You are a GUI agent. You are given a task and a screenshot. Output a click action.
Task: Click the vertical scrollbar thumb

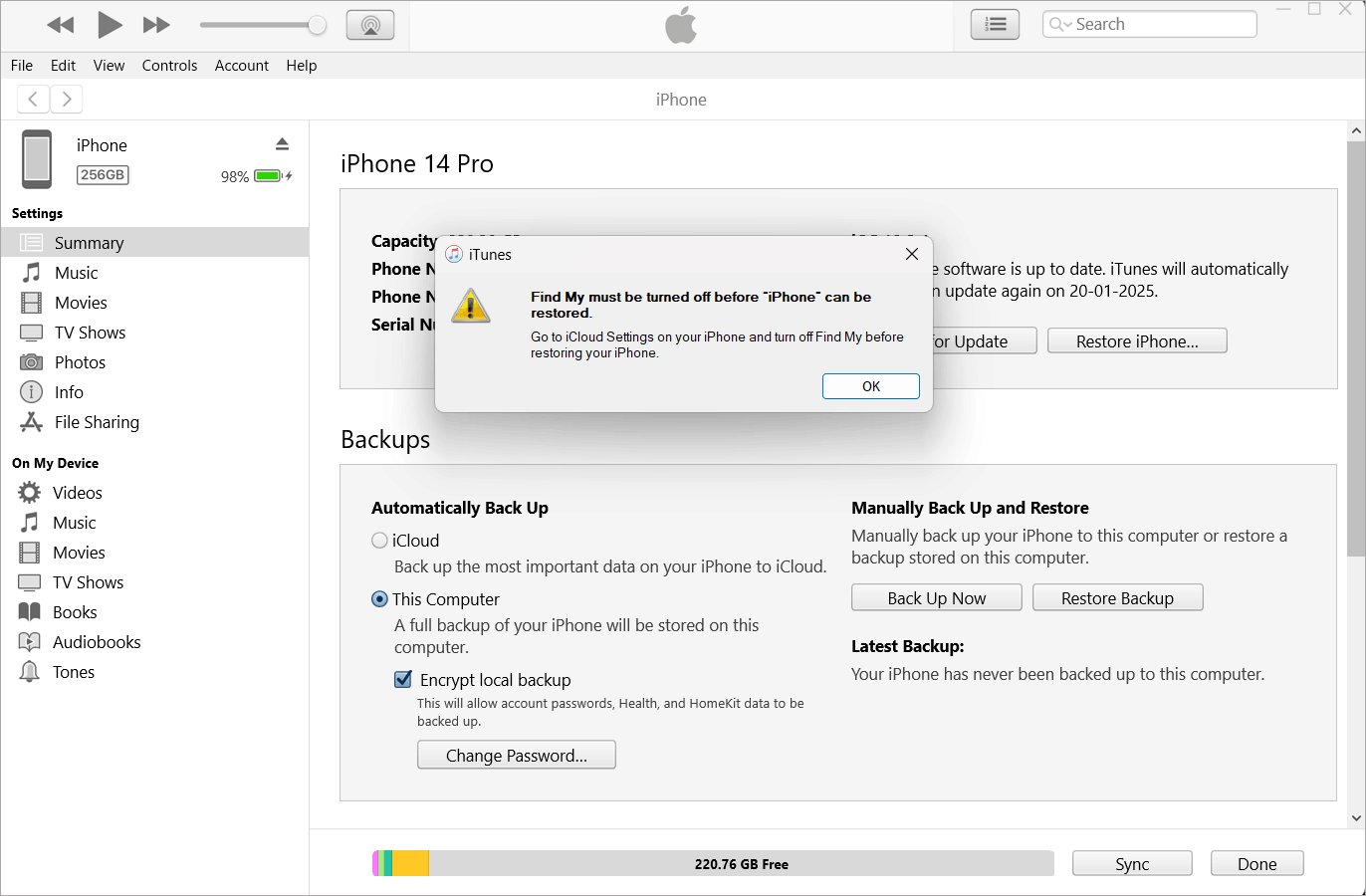(1356, 348)
